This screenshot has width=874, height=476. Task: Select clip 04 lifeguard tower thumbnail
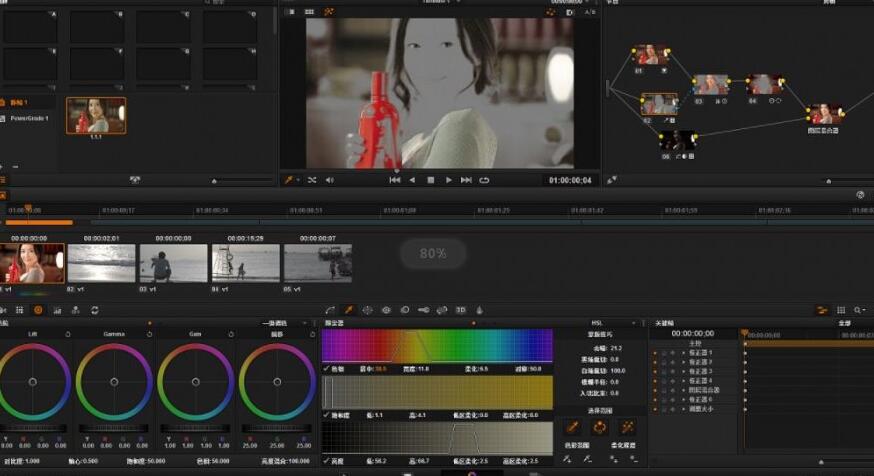[x=246, y=263]
